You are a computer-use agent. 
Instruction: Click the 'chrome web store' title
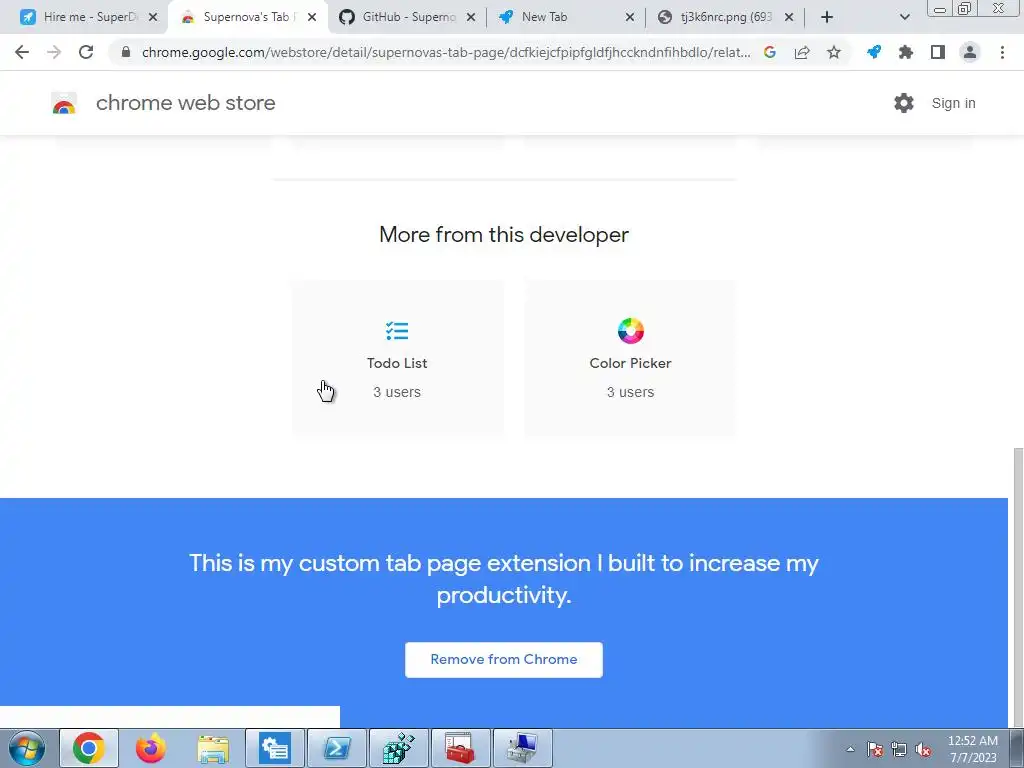point(185,103)
